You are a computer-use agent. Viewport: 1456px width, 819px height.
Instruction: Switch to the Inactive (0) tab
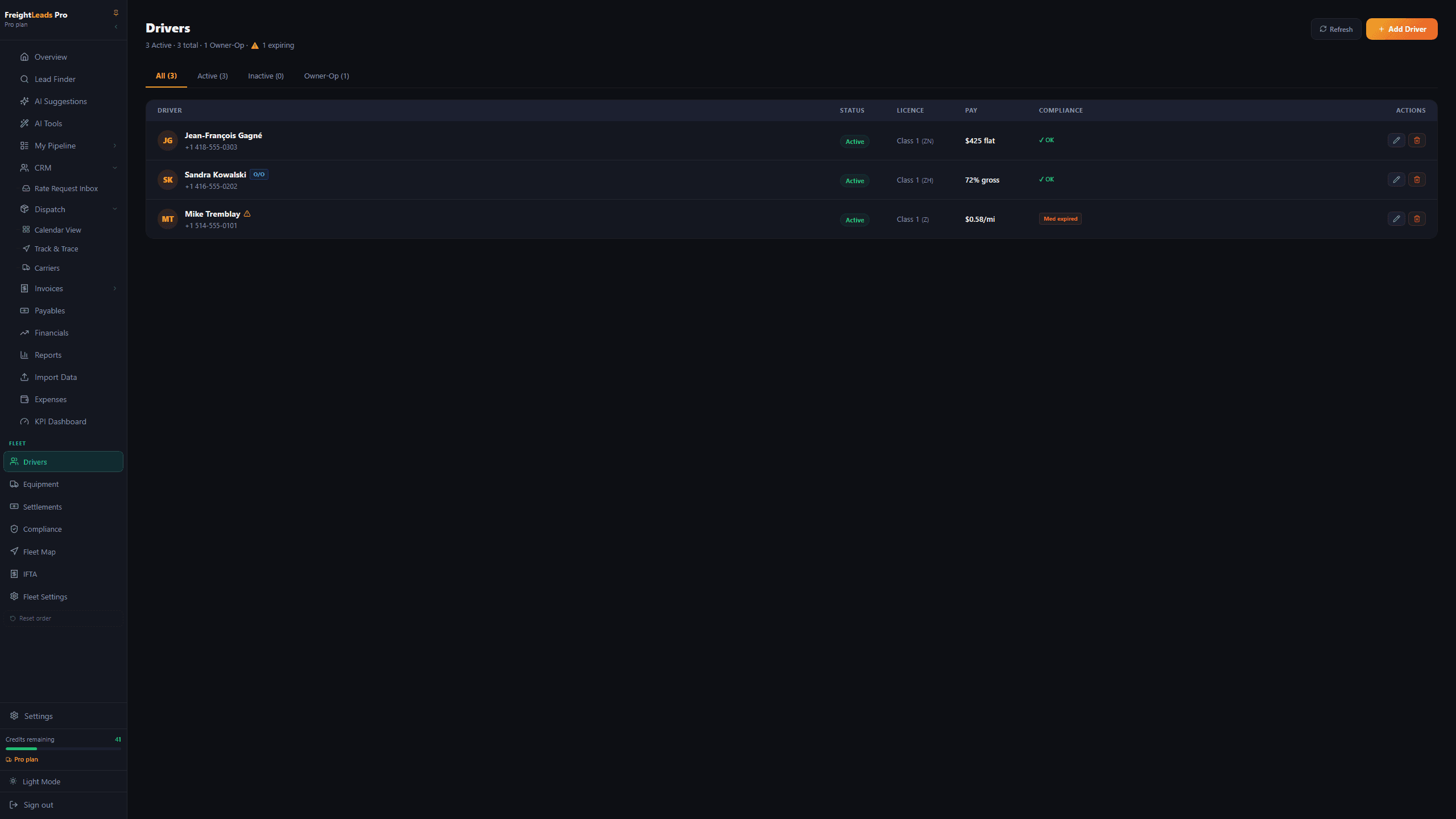coord(266,76)
